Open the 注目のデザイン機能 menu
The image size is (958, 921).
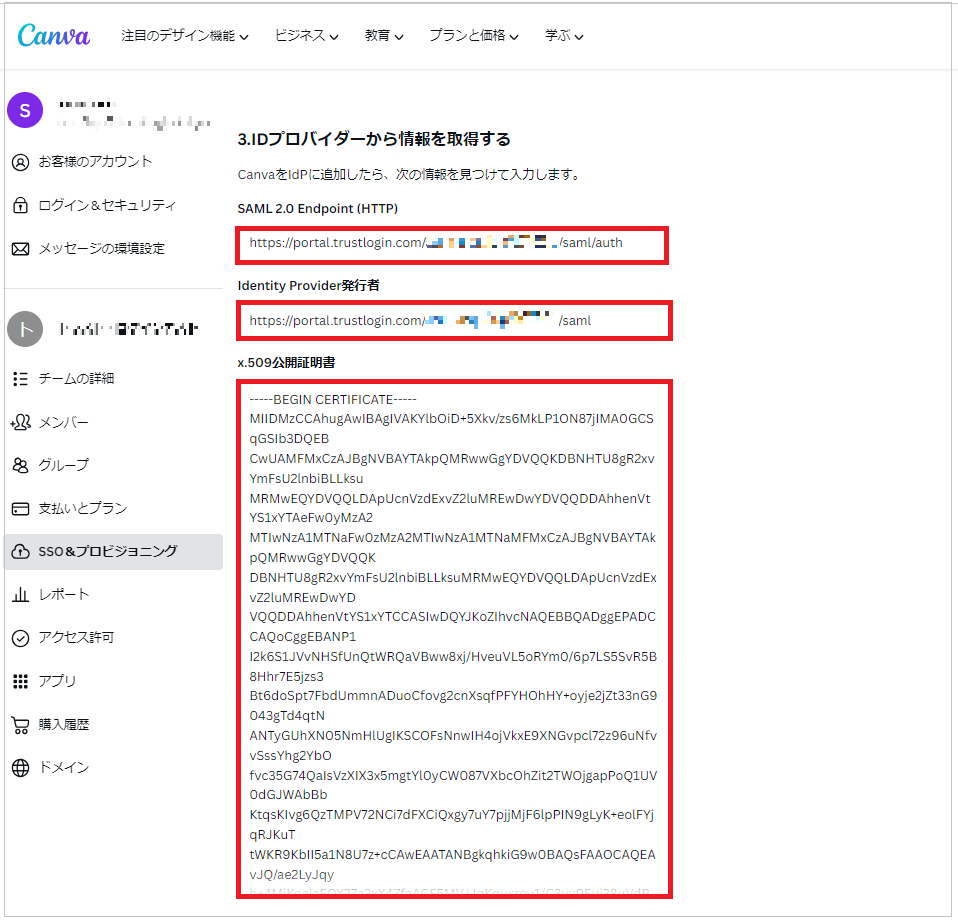185,36
